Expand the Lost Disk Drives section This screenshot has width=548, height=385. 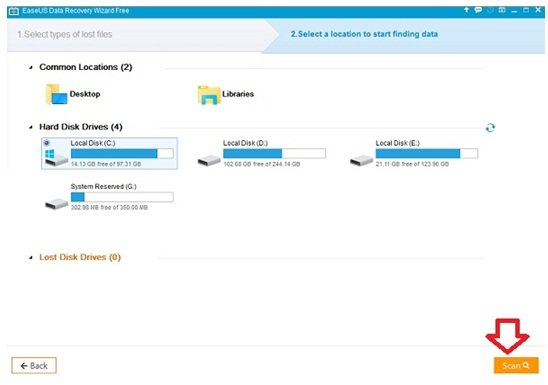[x=31, y=257]
